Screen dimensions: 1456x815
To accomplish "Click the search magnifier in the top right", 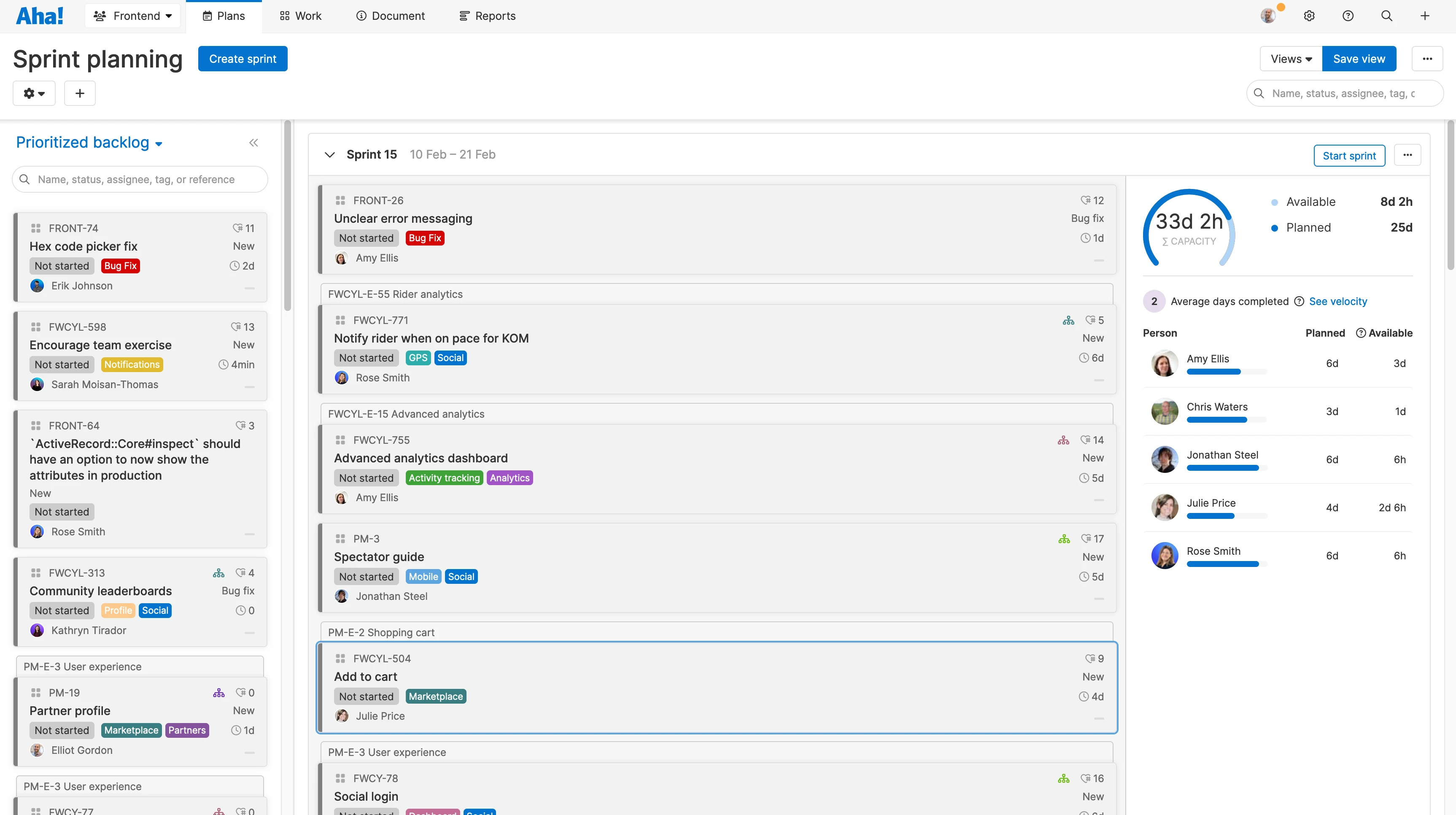I will tap(1387, 15).
